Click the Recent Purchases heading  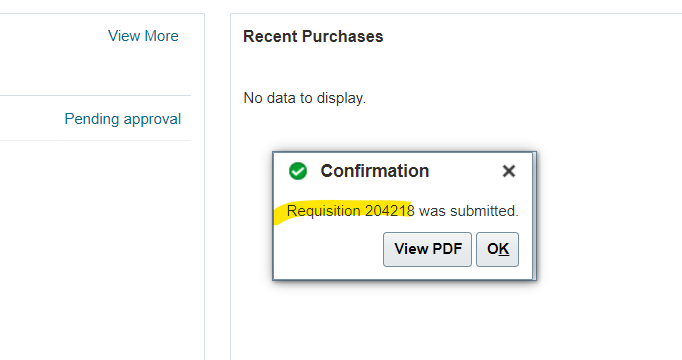click(313, 37)
